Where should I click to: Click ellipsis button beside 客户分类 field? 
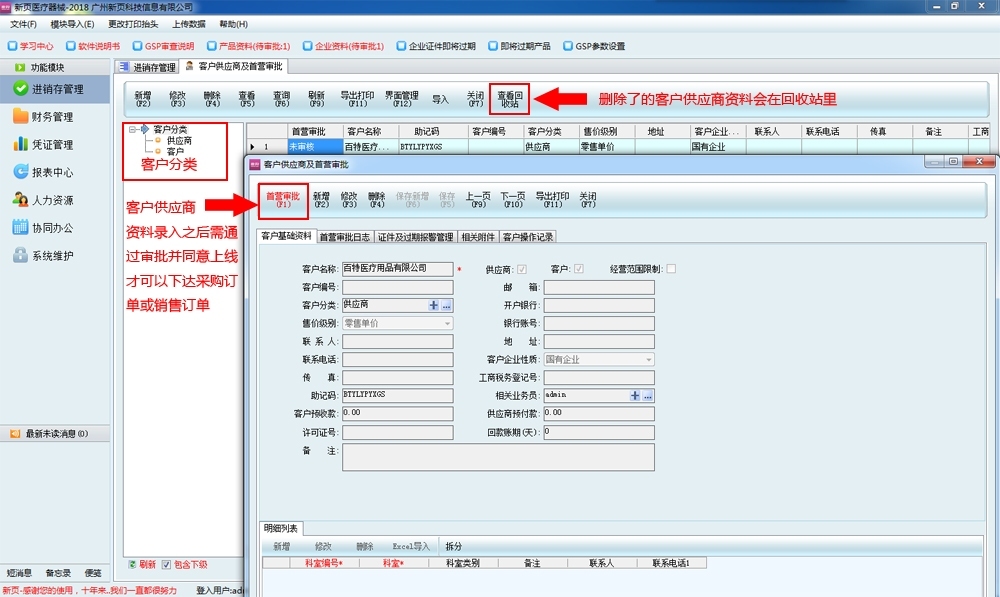click(446, 306)
